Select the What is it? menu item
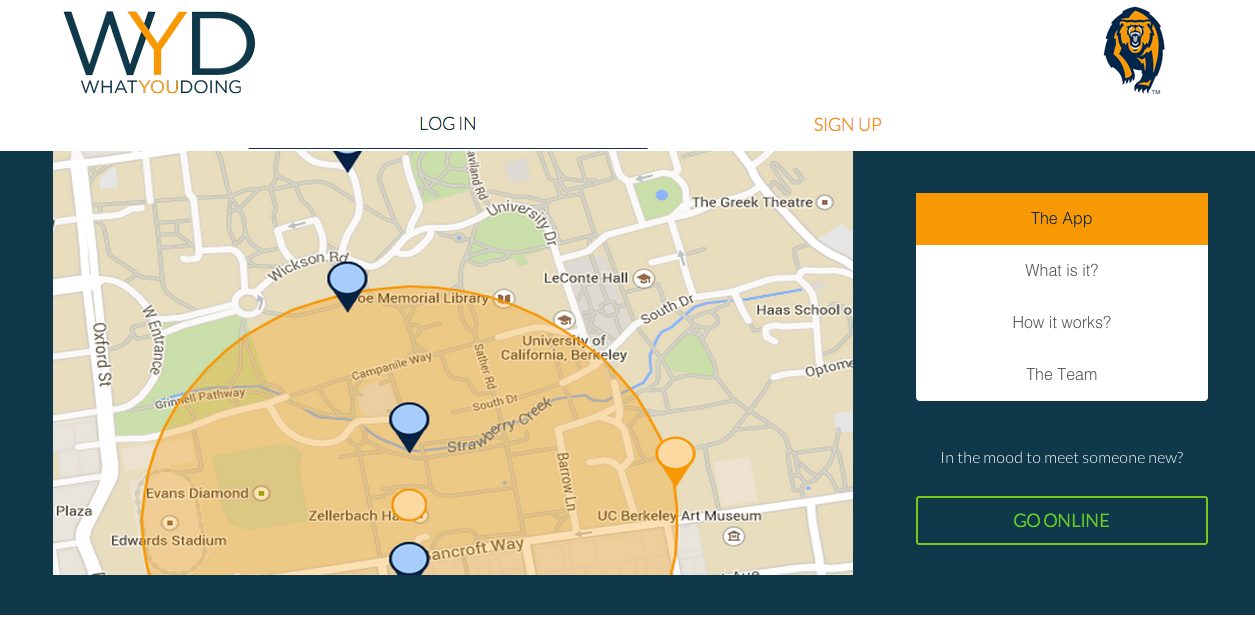Viewport: 1255px width, 617px height. coord(1062,271)
